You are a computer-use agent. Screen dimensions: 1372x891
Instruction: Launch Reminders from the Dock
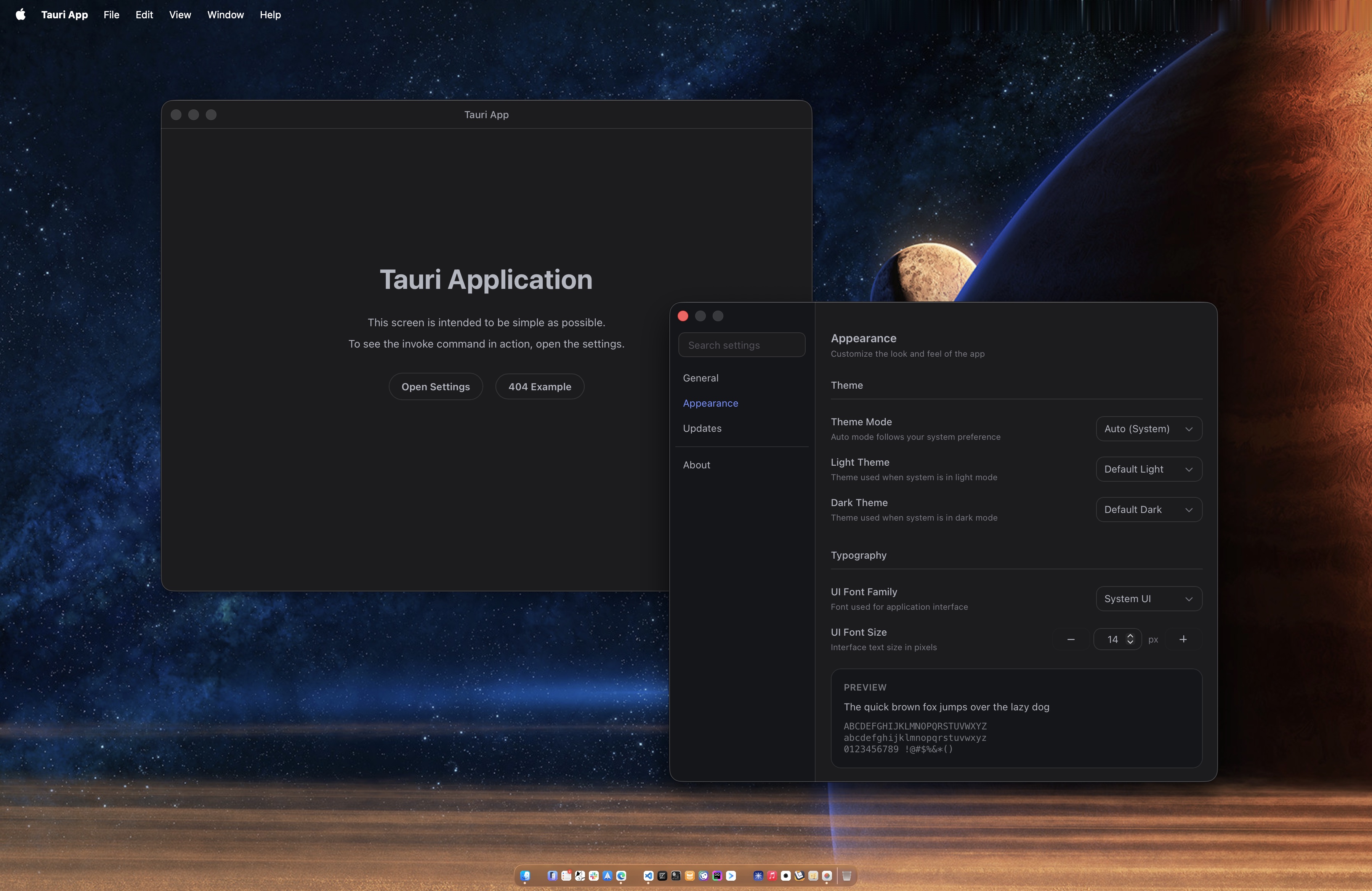pyautogui.click(x=566, y=875)
